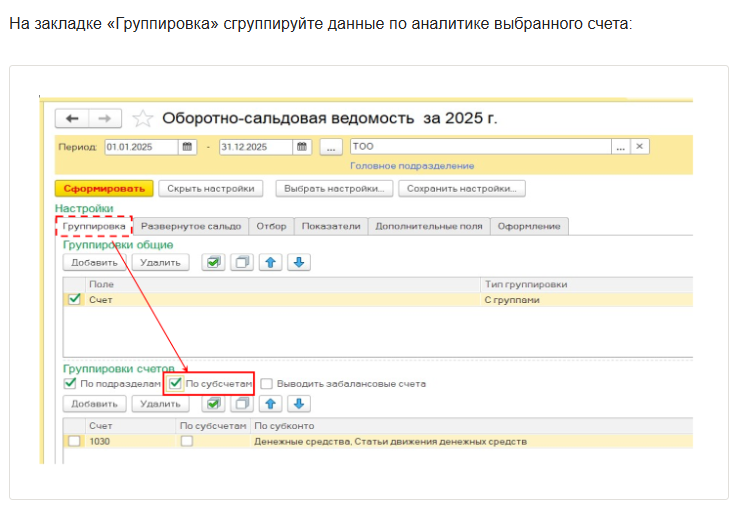The height and width of the screenshot is (517, 742).
Task: Check all rows in Группировки счетов
Action: coord(213,403)
